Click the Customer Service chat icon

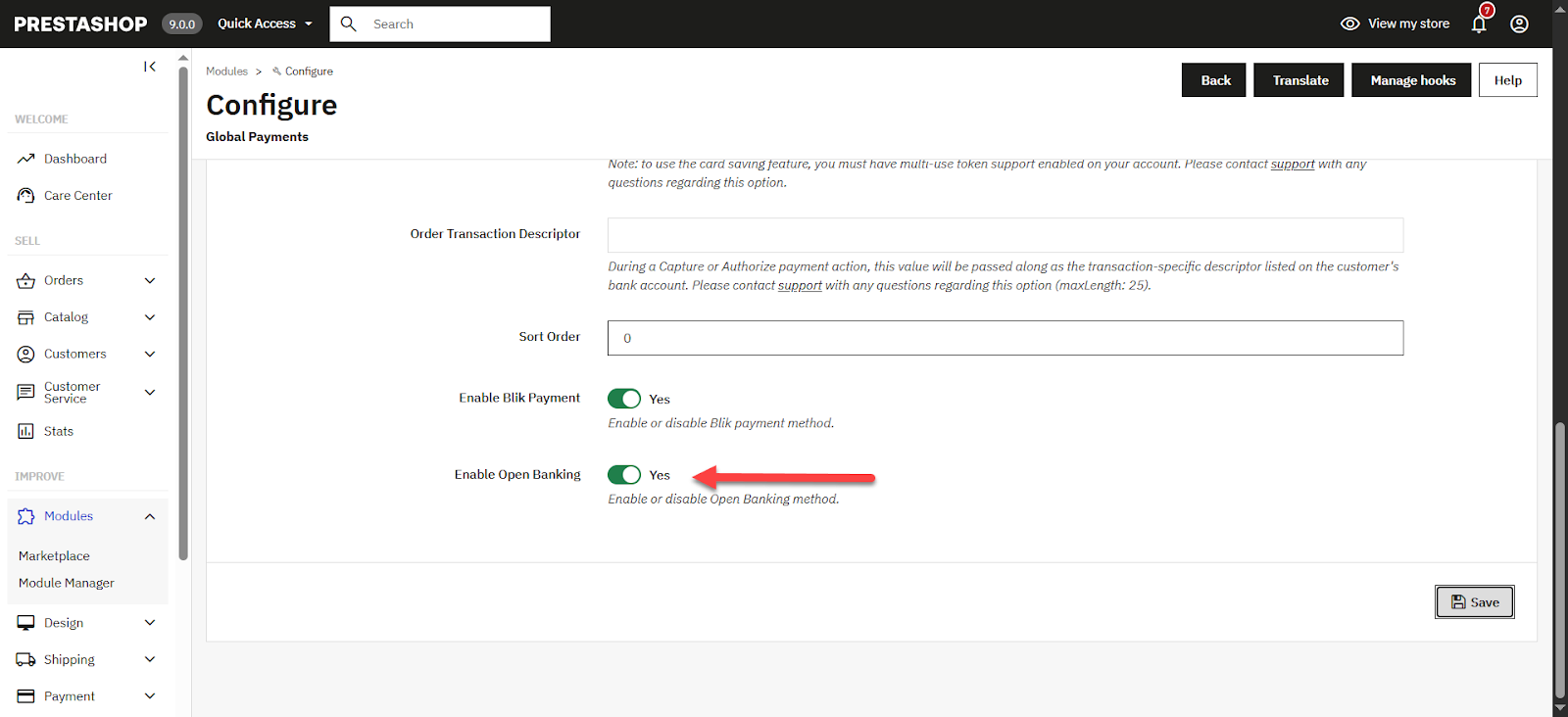coord(26,393)
